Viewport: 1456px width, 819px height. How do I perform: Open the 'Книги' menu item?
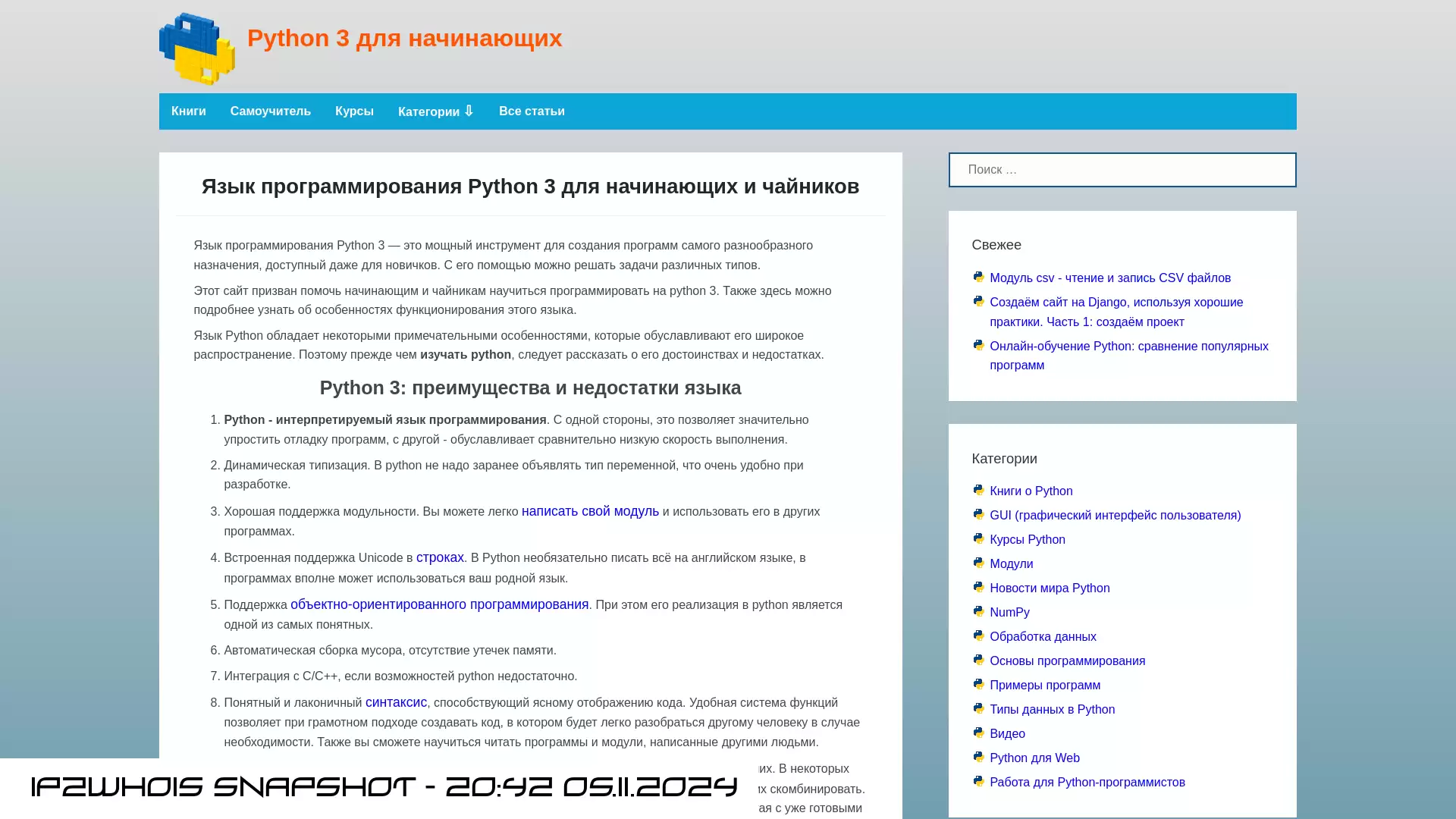189,111
